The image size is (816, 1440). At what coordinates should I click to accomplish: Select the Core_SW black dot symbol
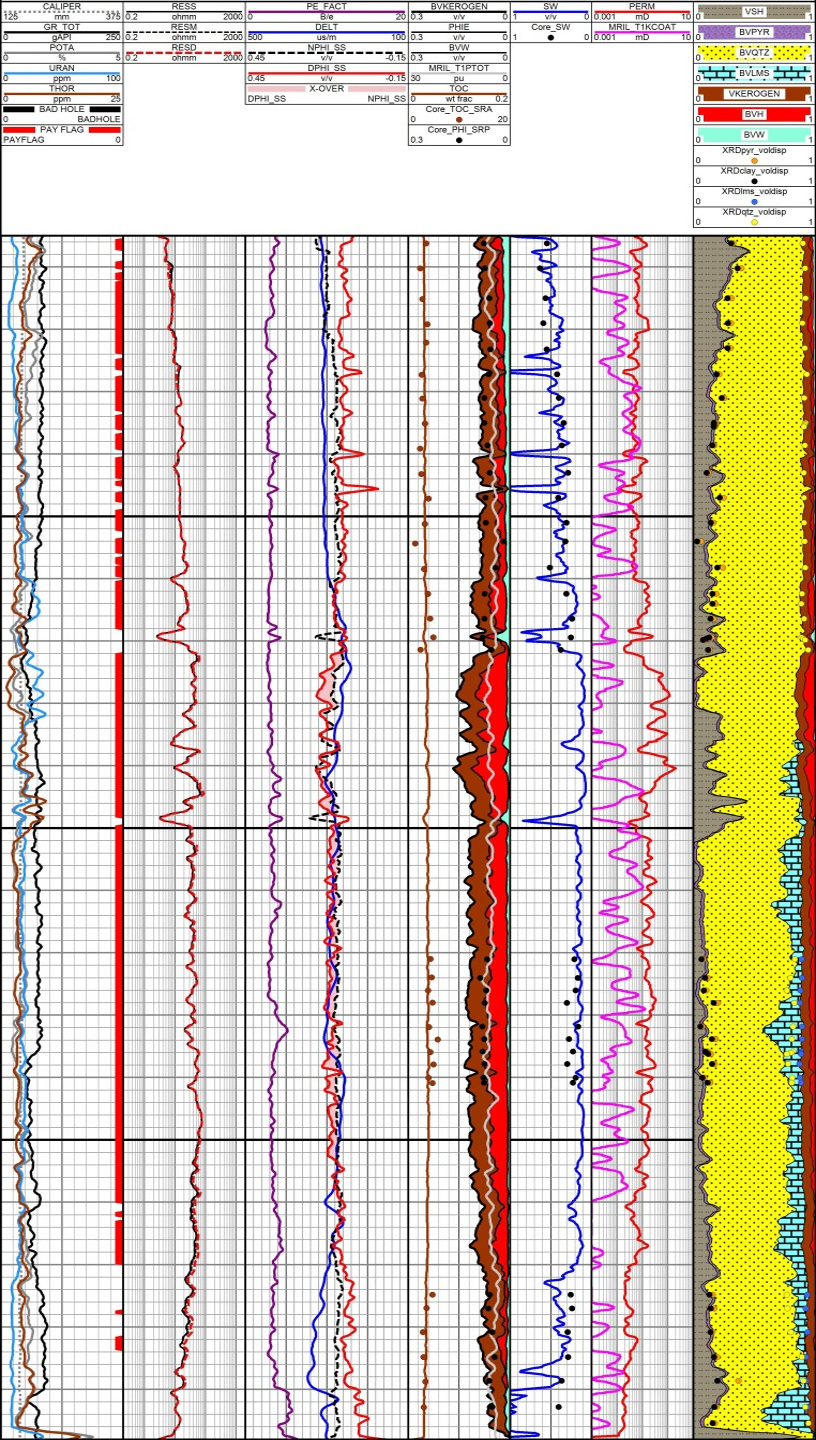click(549, 37)
